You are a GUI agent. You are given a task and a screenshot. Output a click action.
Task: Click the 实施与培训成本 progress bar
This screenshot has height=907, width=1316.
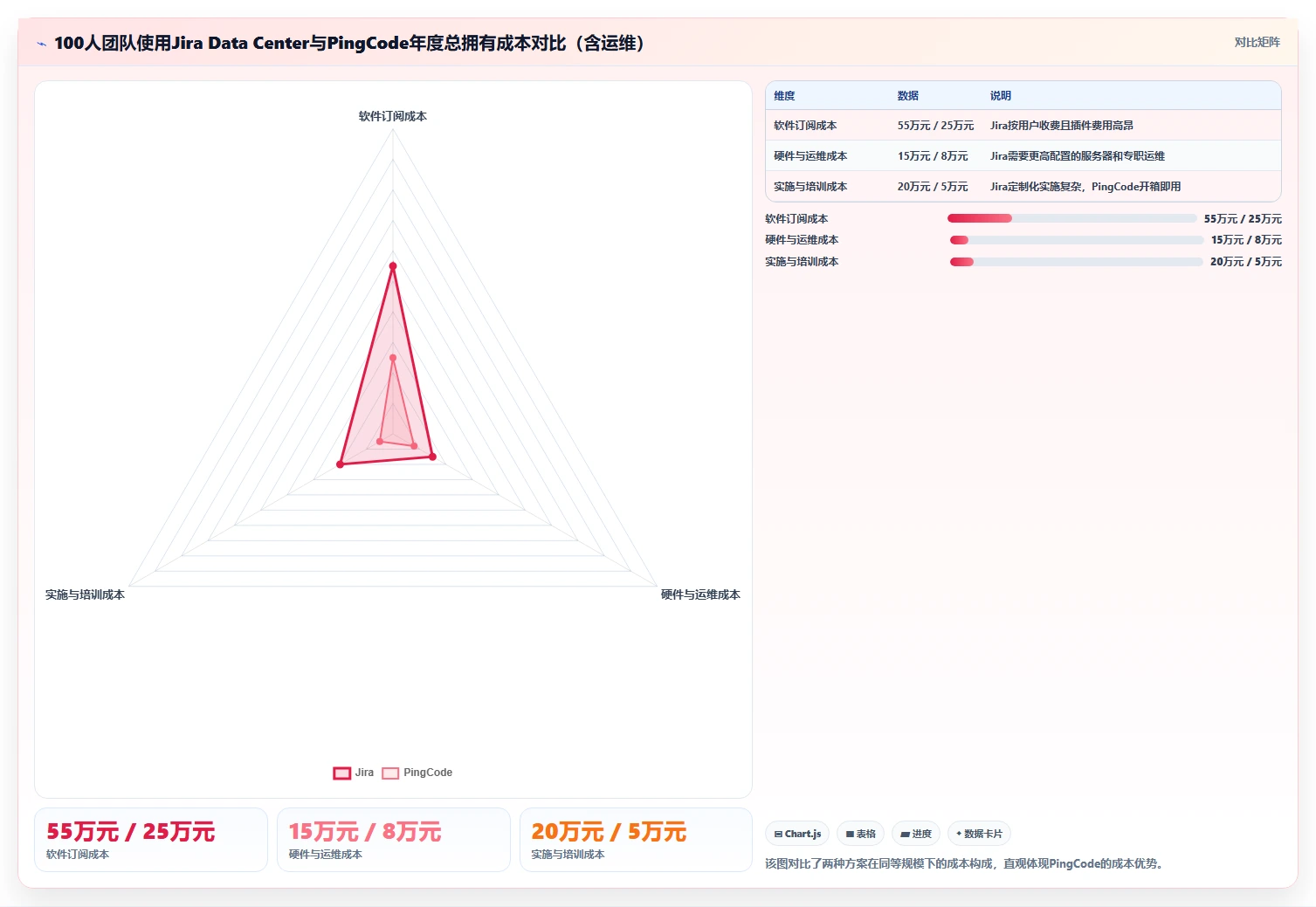coord(1076,262)
